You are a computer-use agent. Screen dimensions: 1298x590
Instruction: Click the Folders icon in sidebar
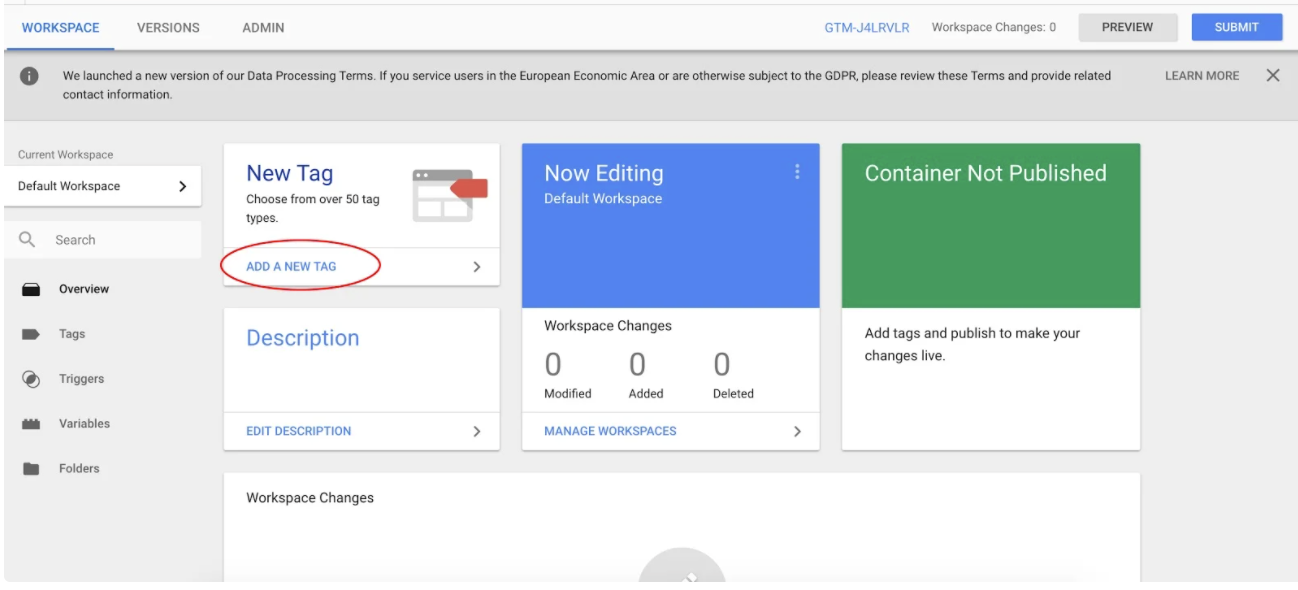[31, 468]
